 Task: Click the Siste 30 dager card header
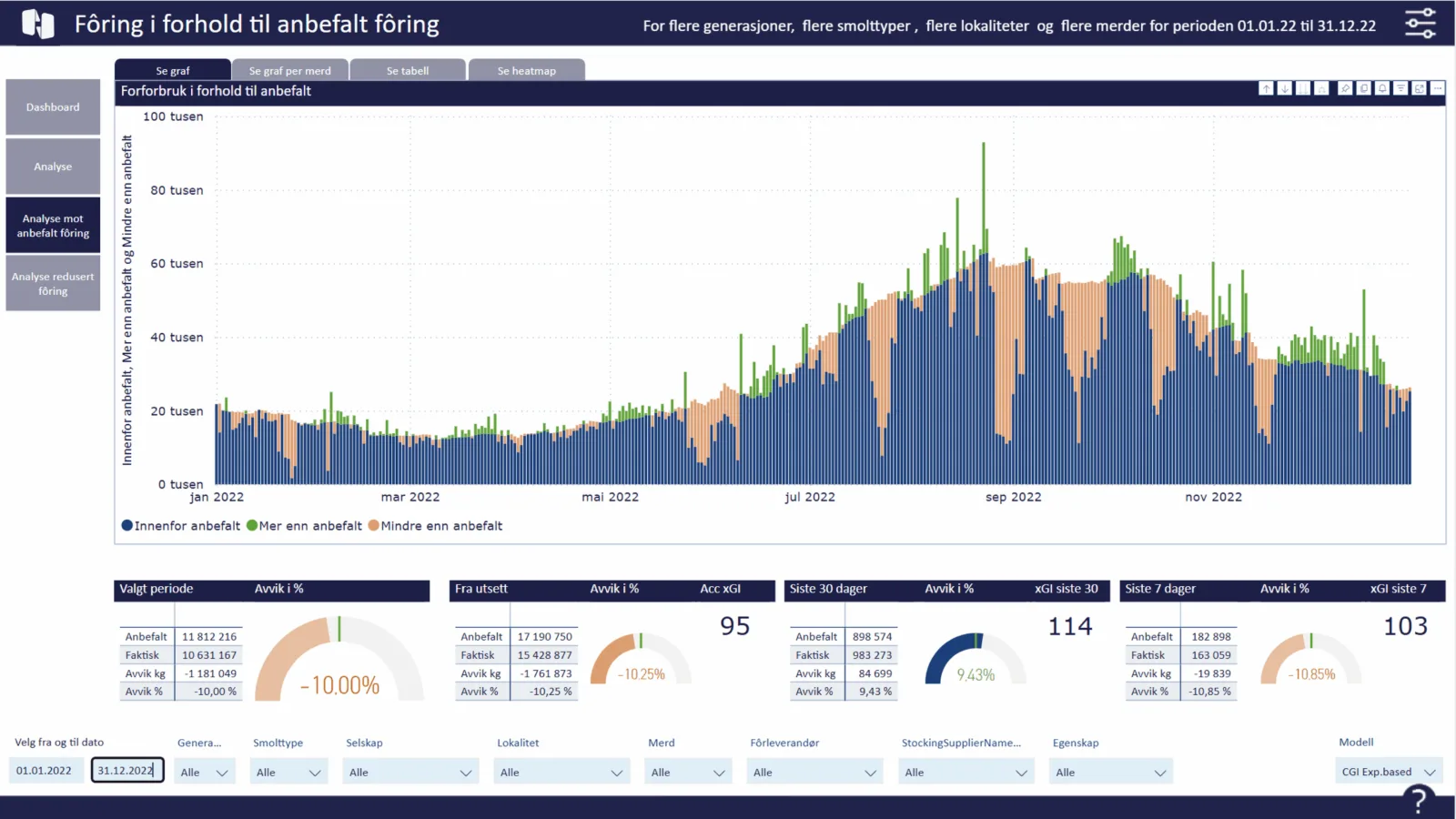point(947,590)
